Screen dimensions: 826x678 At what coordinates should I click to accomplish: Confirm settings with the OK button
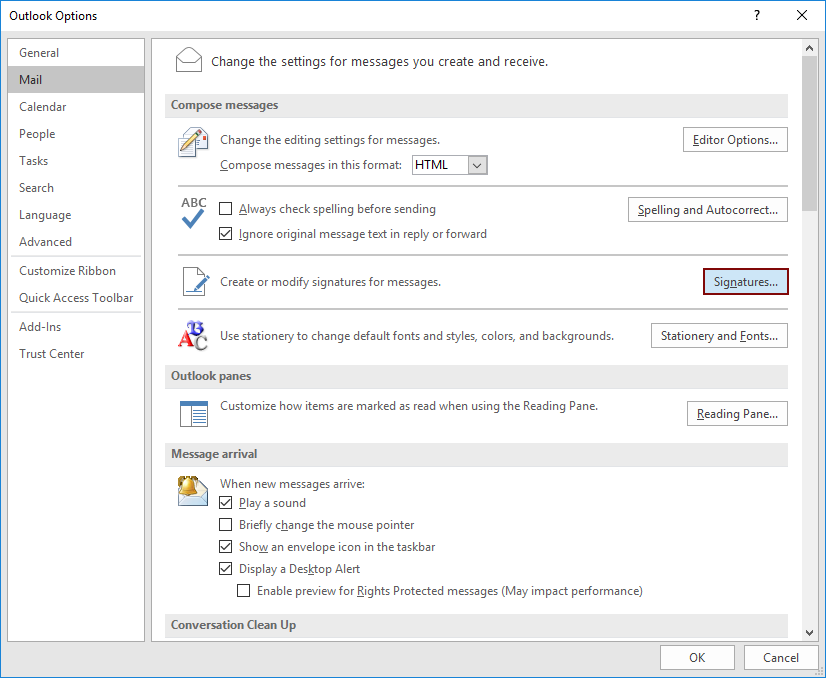tap(697, 657)
